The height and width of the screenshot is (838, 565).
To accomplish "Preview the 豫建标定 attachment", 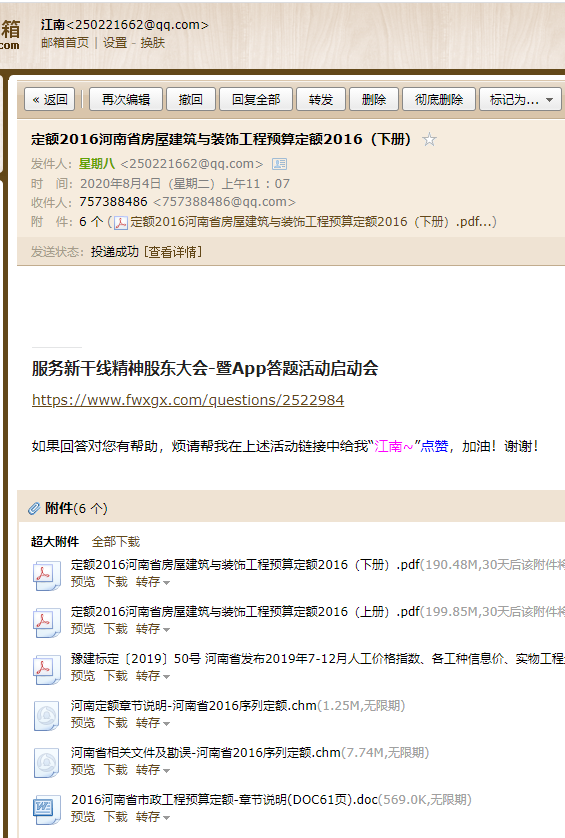I will [83, 676].
